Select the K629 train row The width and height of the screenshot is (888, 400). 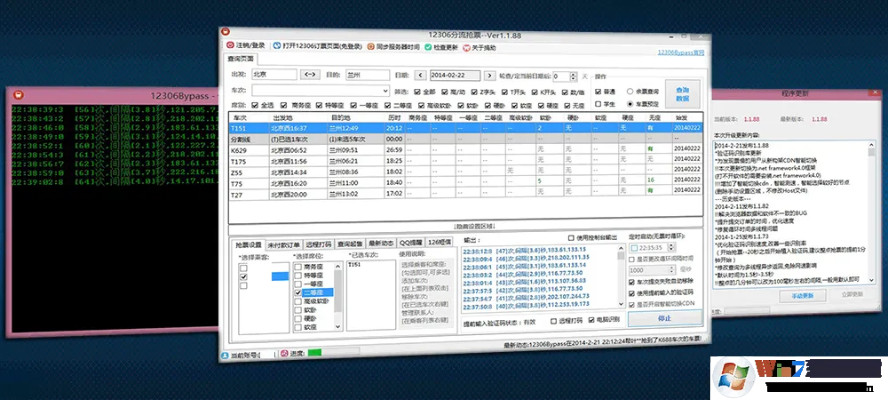click(x=466, y=150)
